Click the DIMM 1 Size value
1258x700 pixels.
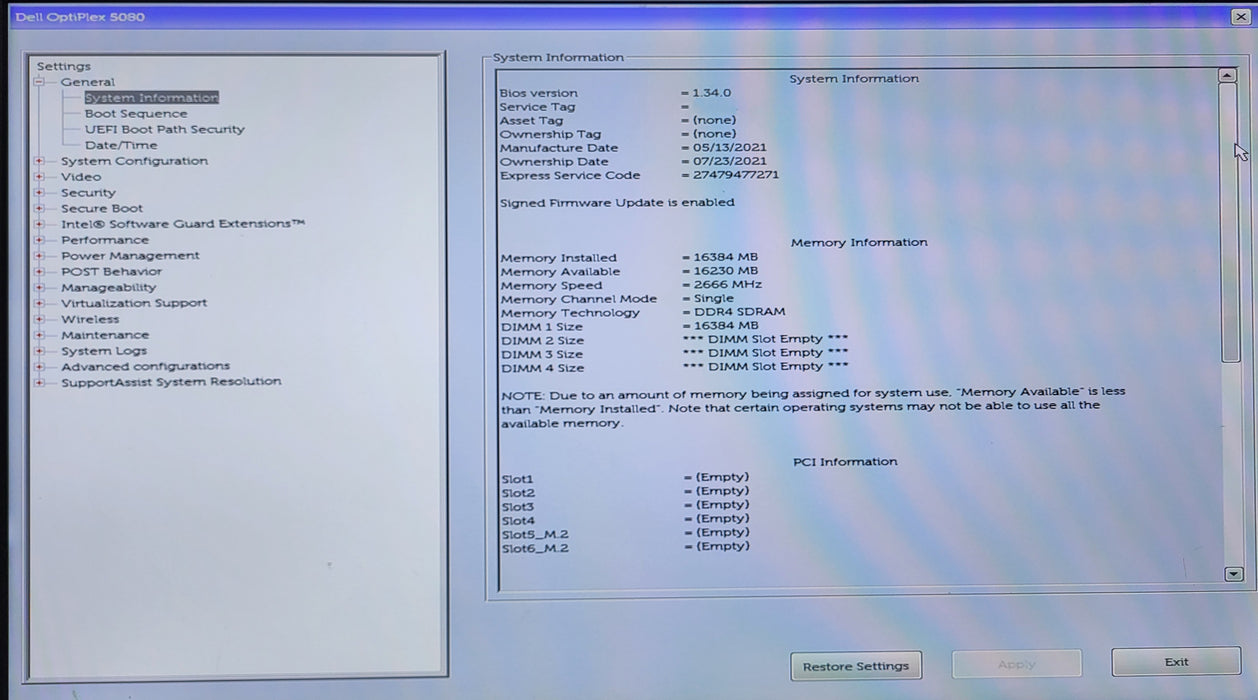point(726,325)
